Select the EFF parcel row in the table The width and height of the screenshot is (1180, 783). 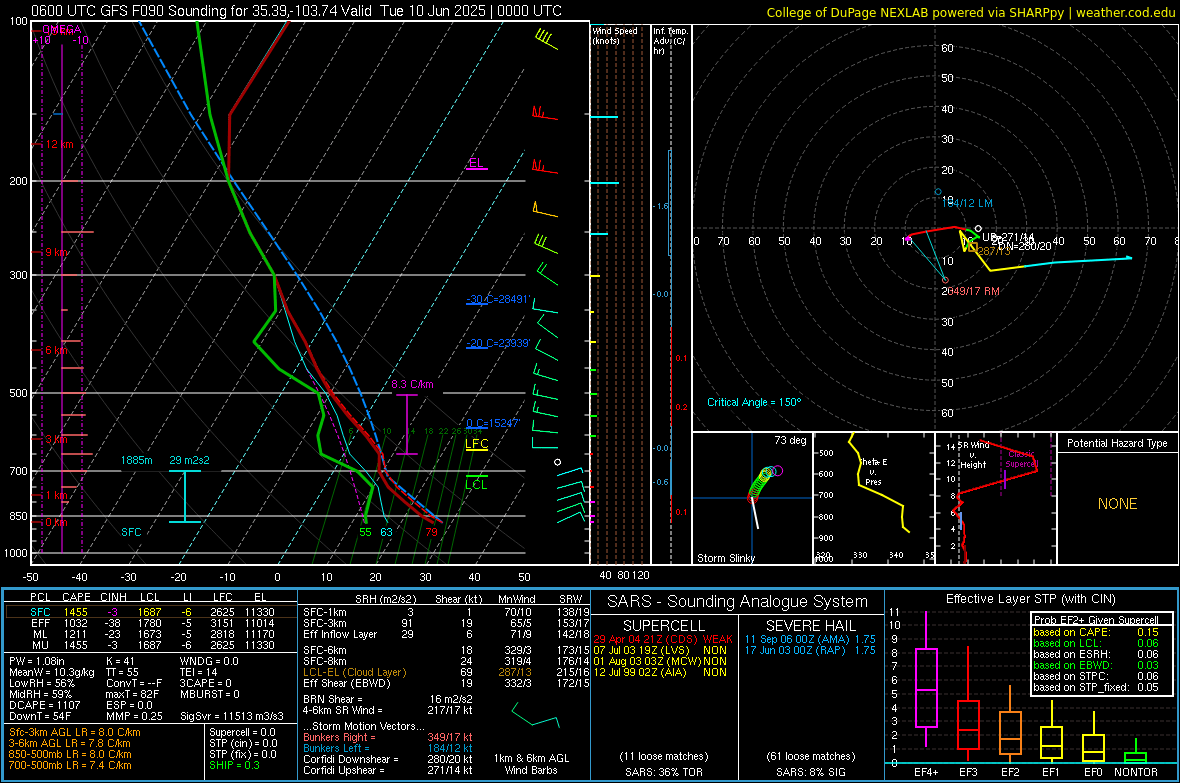click(x=151, y=623)
